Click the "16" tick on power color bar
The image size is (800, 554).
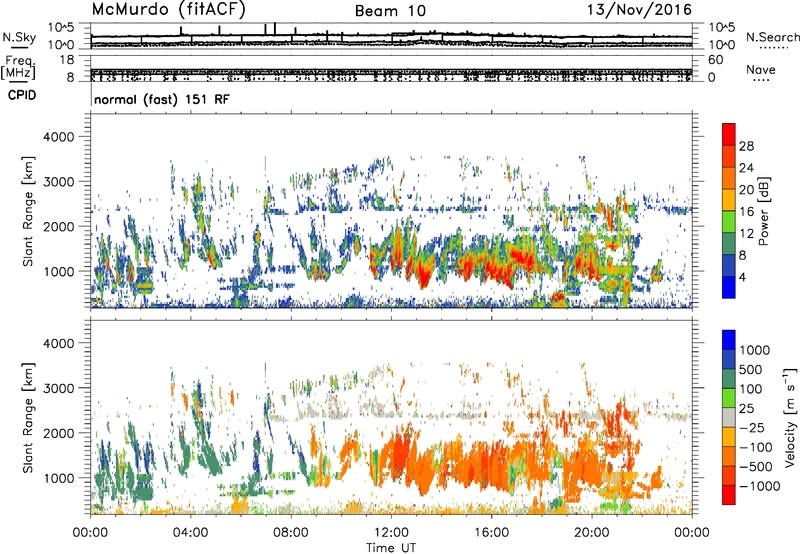click(x=746, y=212)
